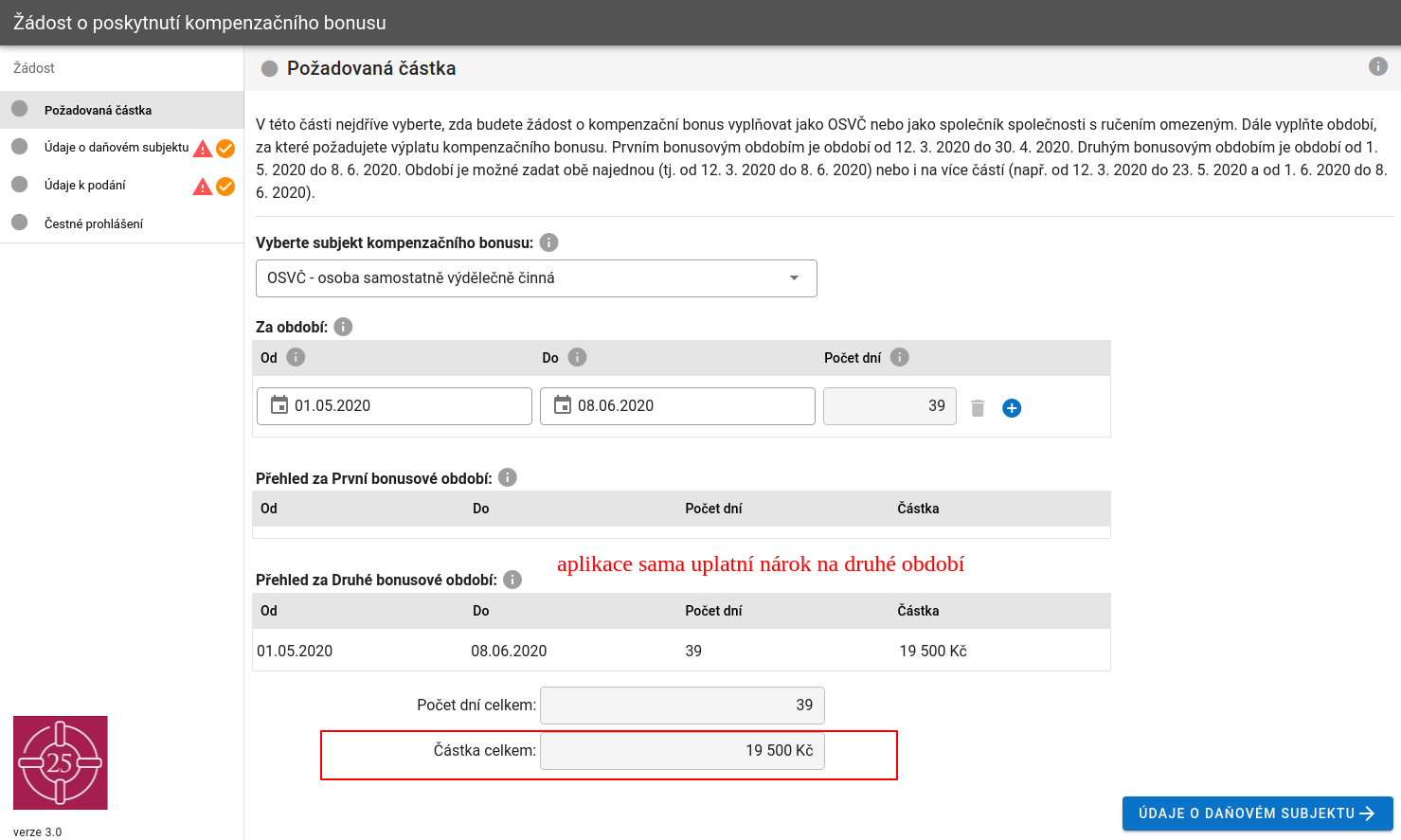Click the info icon beside Vyberte subjekt label

pos(548,242)
